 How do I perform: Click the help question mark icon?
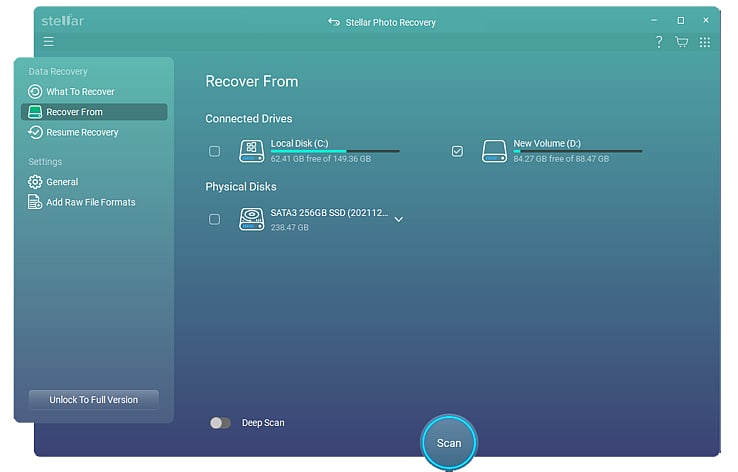tap(659, 42)
